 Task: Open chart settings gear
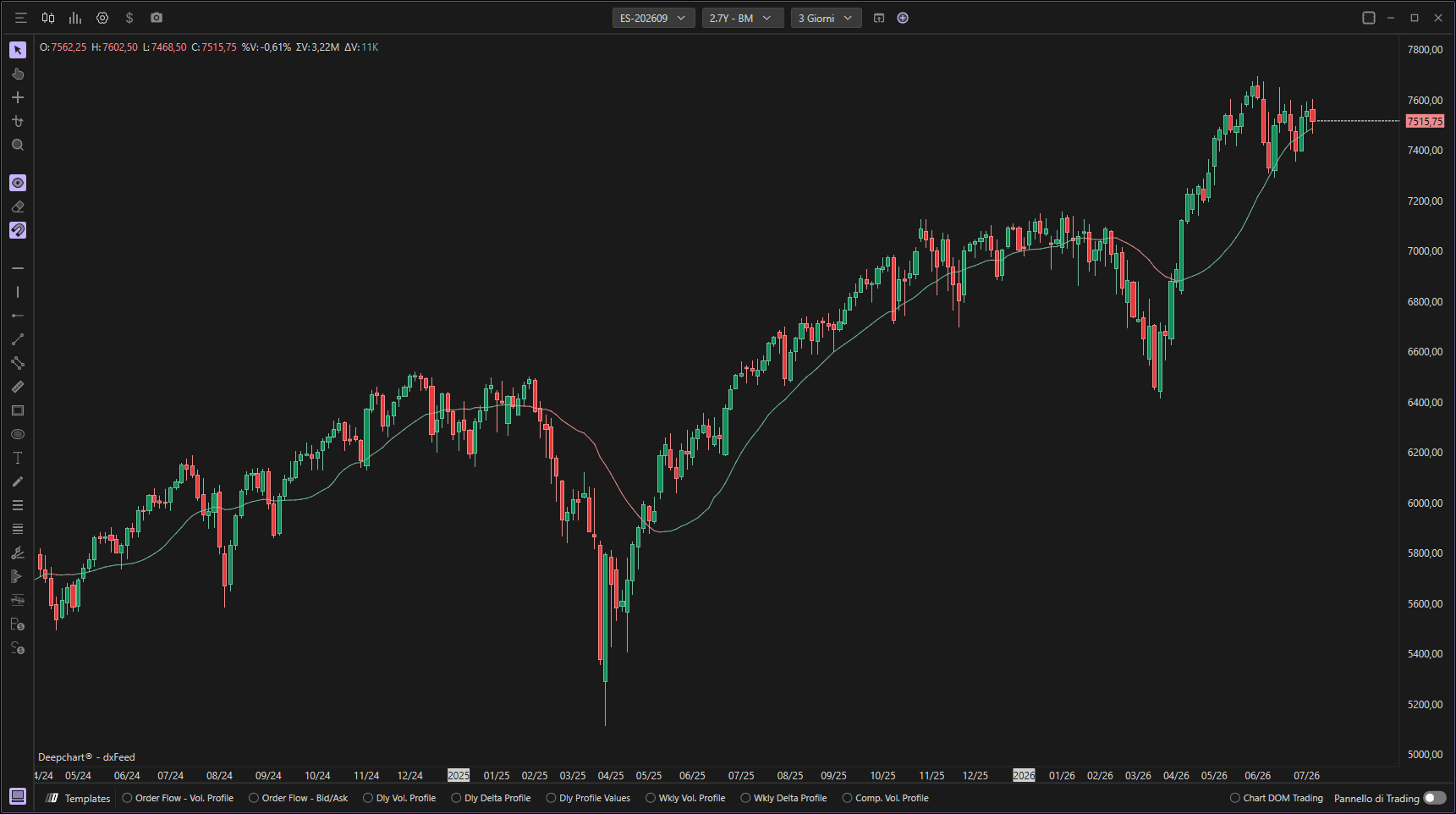(102, 18)
